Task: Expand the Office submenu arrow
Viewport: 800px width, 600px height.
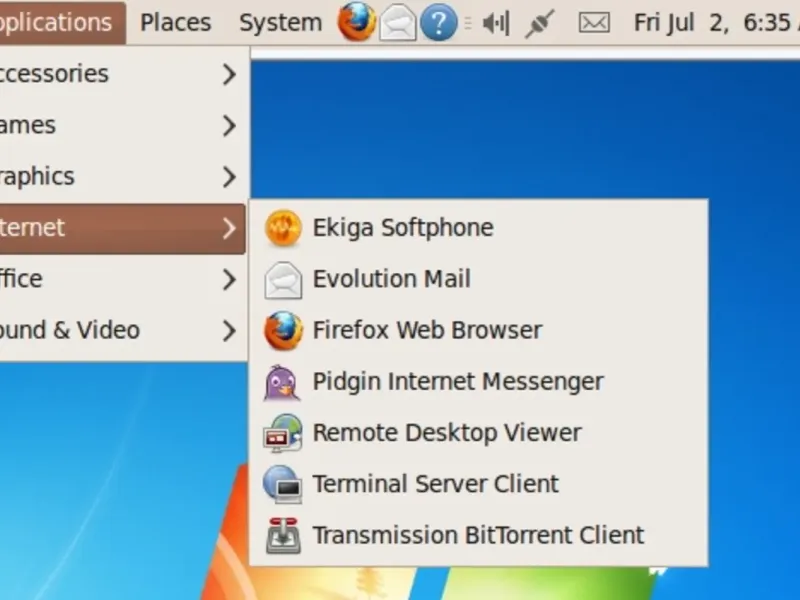Action: click(230, 280)
